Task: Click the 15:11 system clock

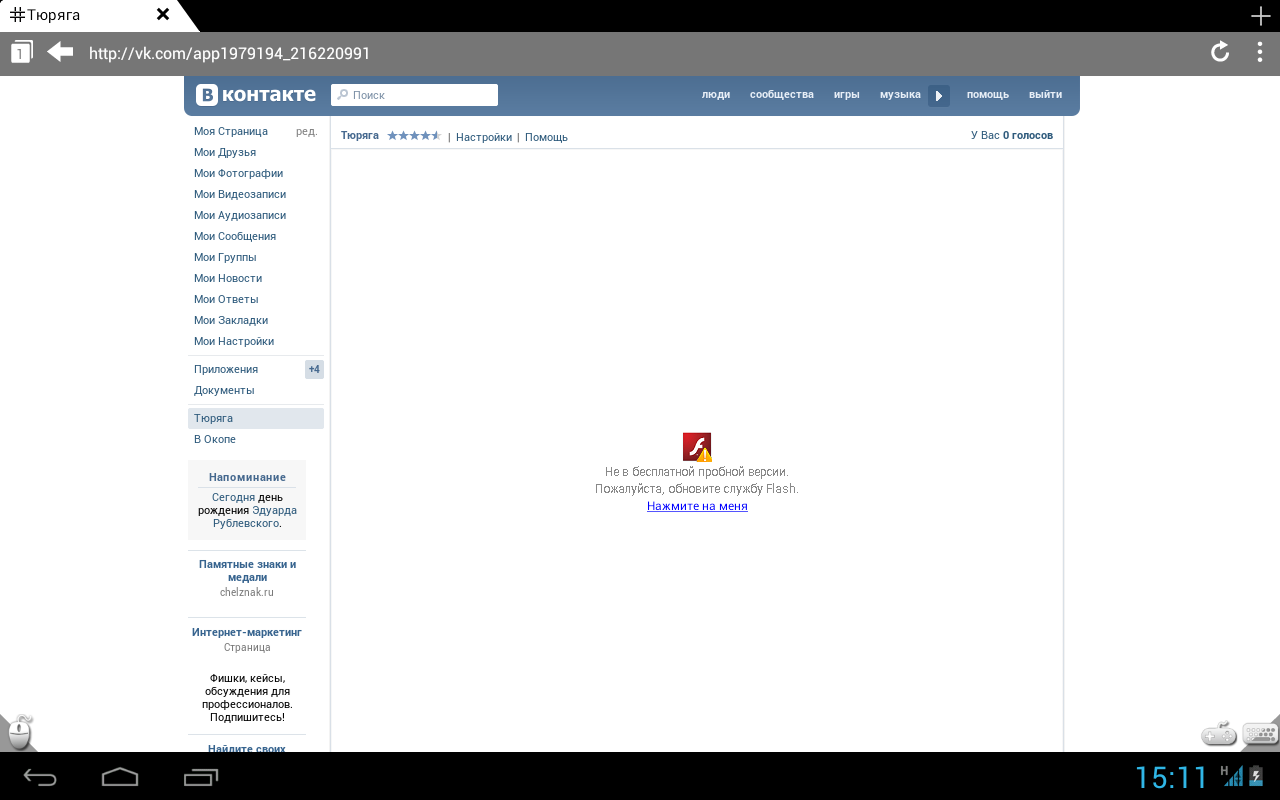Action: point(1172,778)
